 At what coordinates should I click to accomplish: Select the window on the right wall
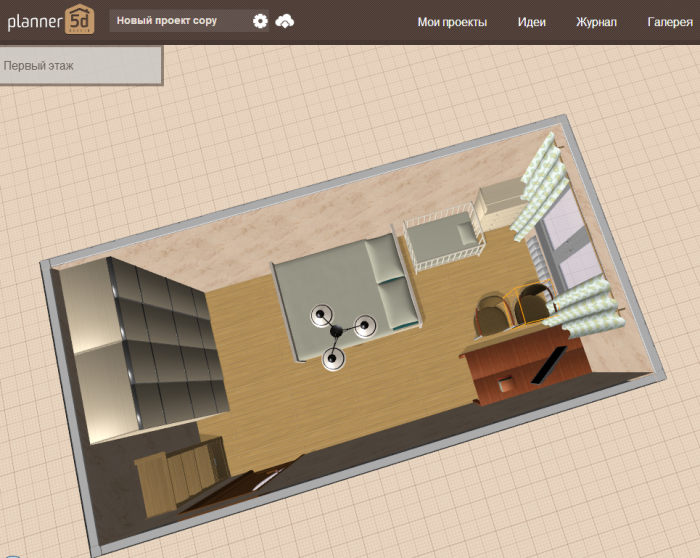(567, 239)
